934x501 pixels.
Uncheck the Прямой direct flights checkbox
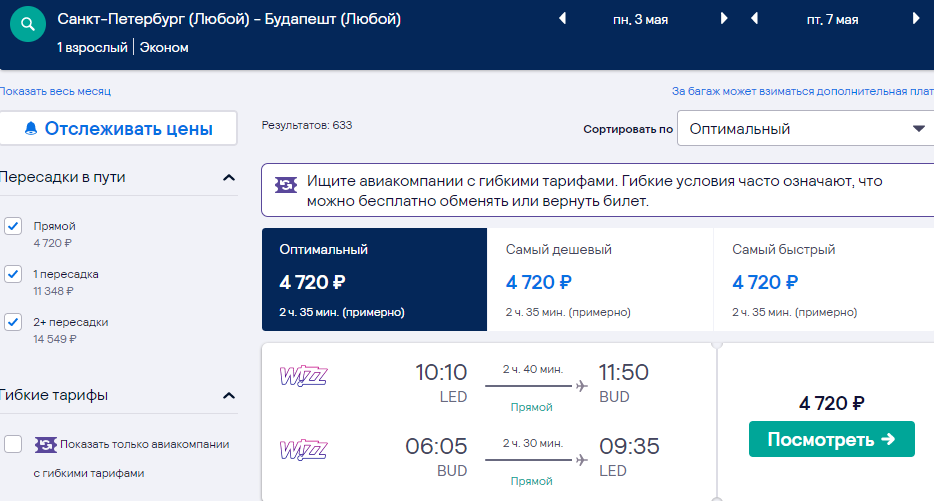pos(13,226)
